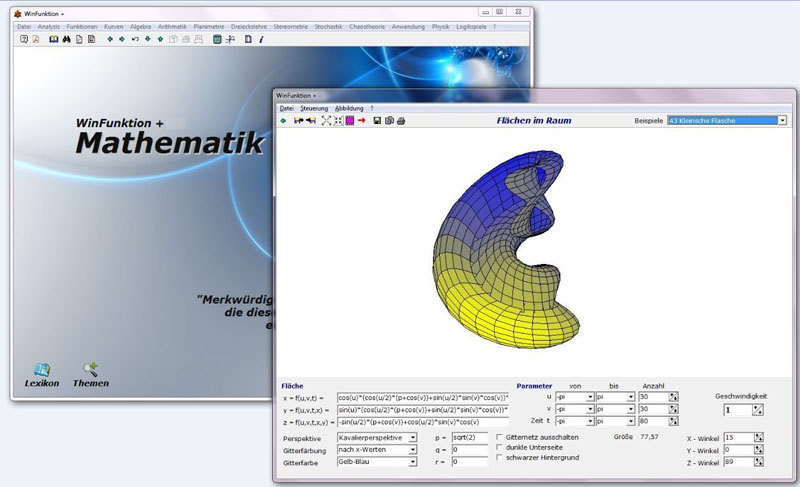Open the Funktionen menu
The image size is (800, 487).
pyautogui.click(x=82, y=27)
